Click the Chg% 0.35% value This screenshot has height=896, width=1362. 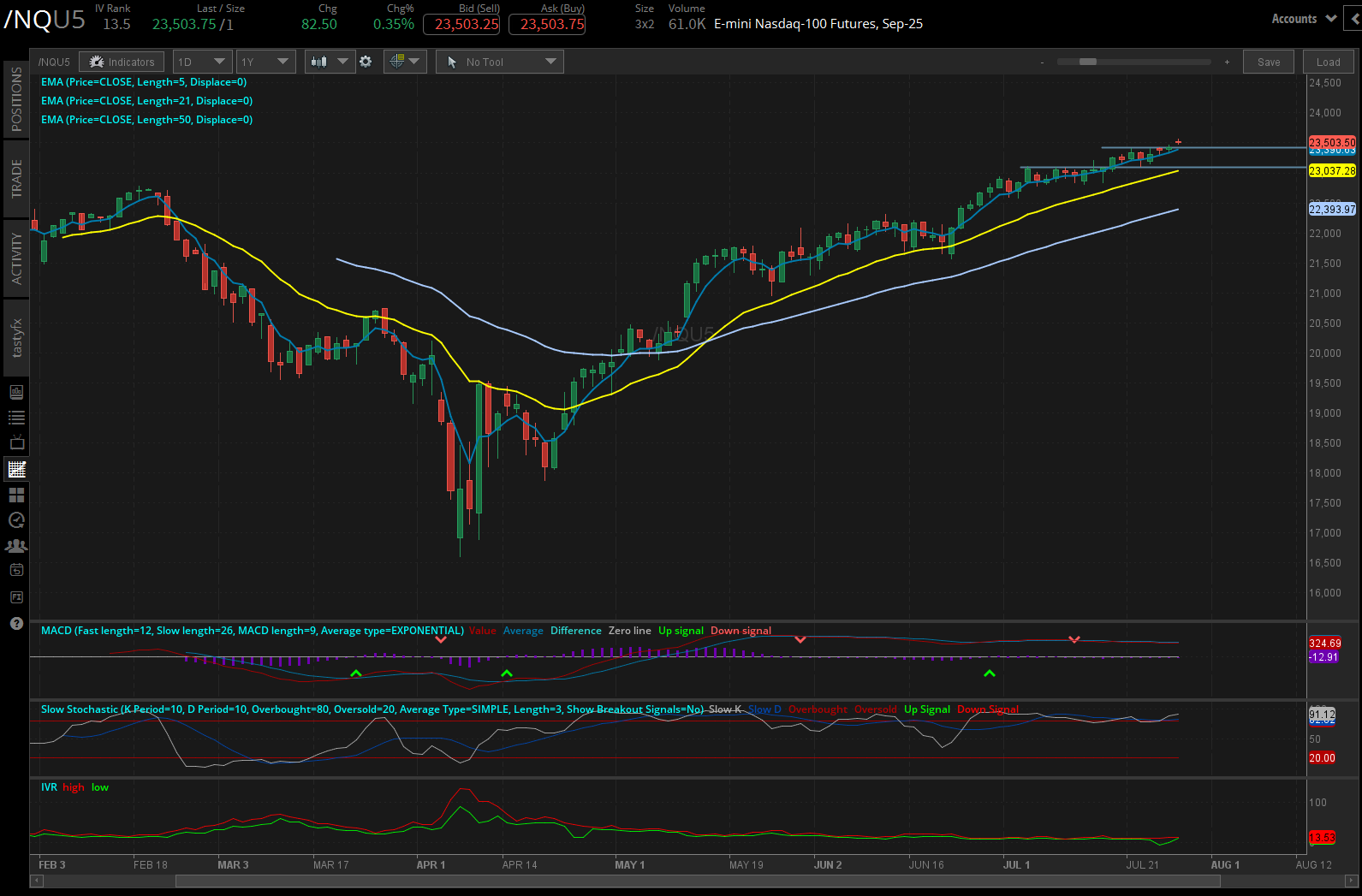(x=394, y=24)
